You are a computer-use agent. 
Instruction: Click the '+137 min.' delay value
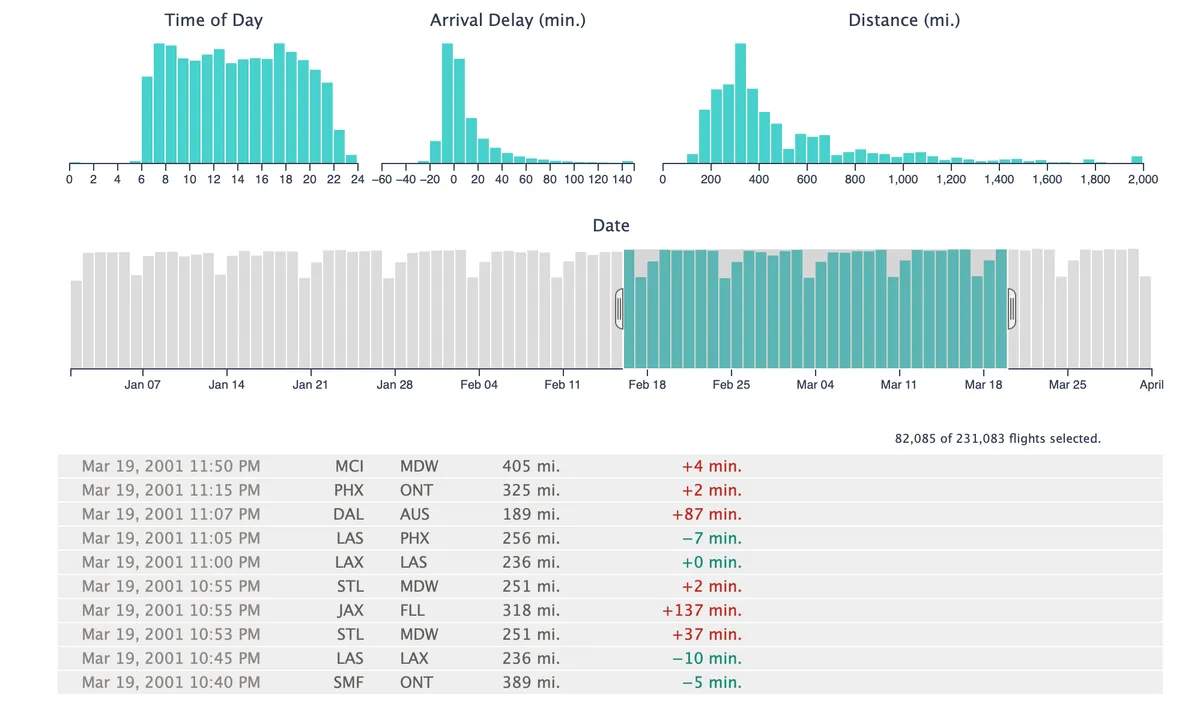coord(702,610)
